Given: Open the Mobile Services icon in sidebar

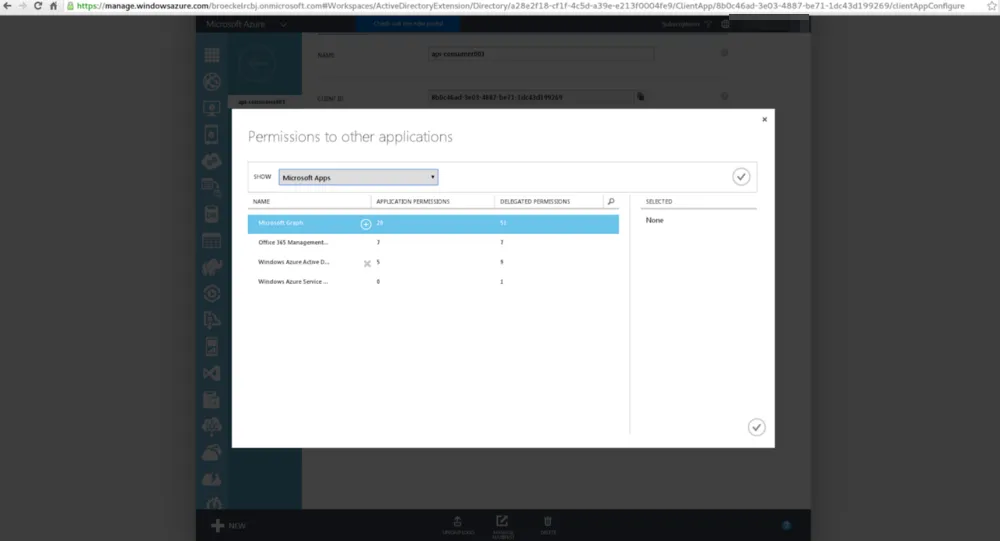Looking at the screenshot, I should click(x=212, y=135).
